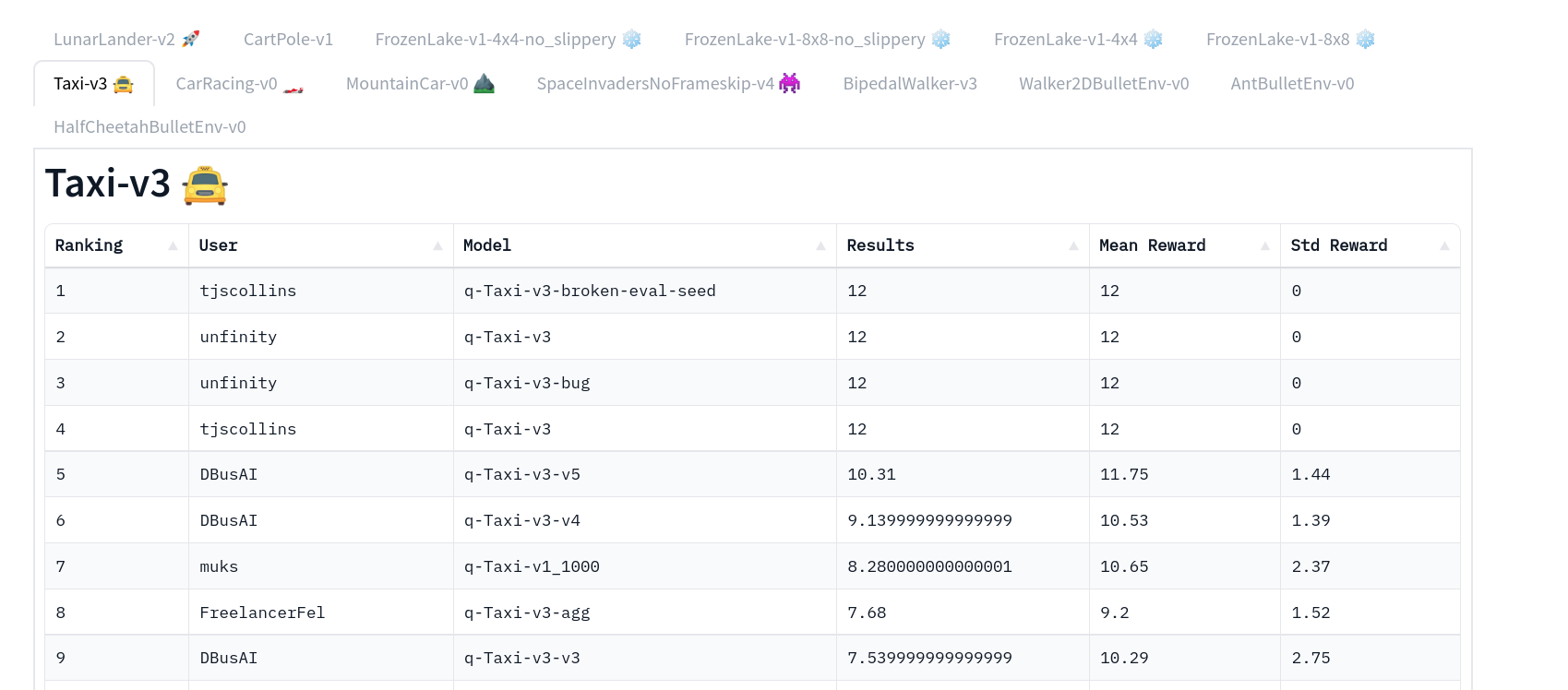1568x690 pixels.
Task: Click the rocket icon on LunarLander-v2 tab
Action: click(x=191, y=39)
